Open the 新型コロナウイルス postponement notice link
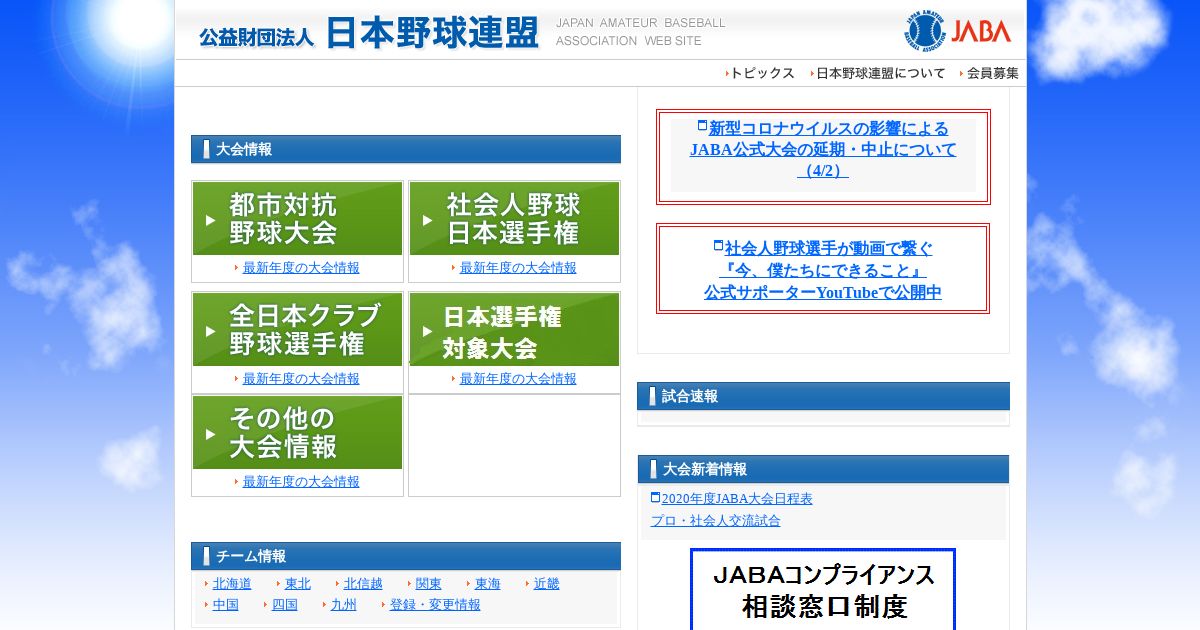 (823, 150)
